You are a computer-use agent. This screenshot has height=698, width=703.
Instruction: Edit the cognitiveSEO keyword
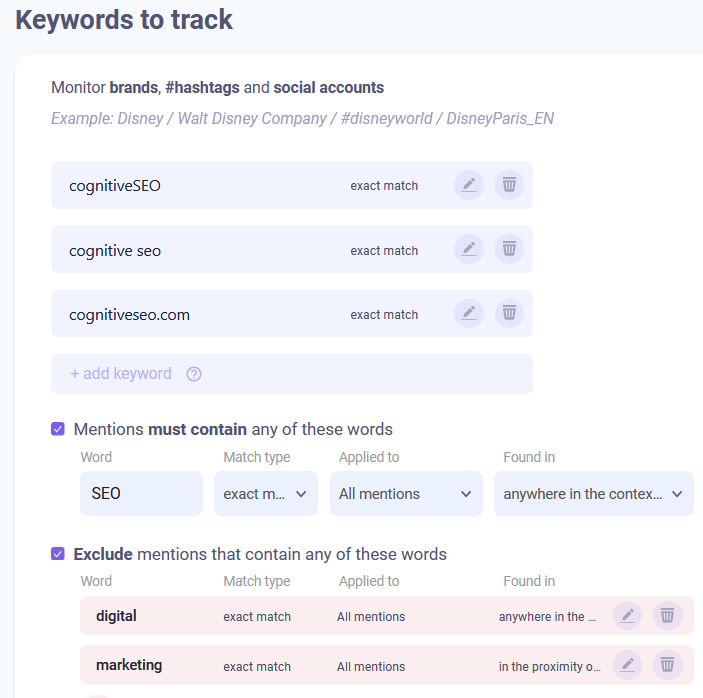[x=469, y=185]
